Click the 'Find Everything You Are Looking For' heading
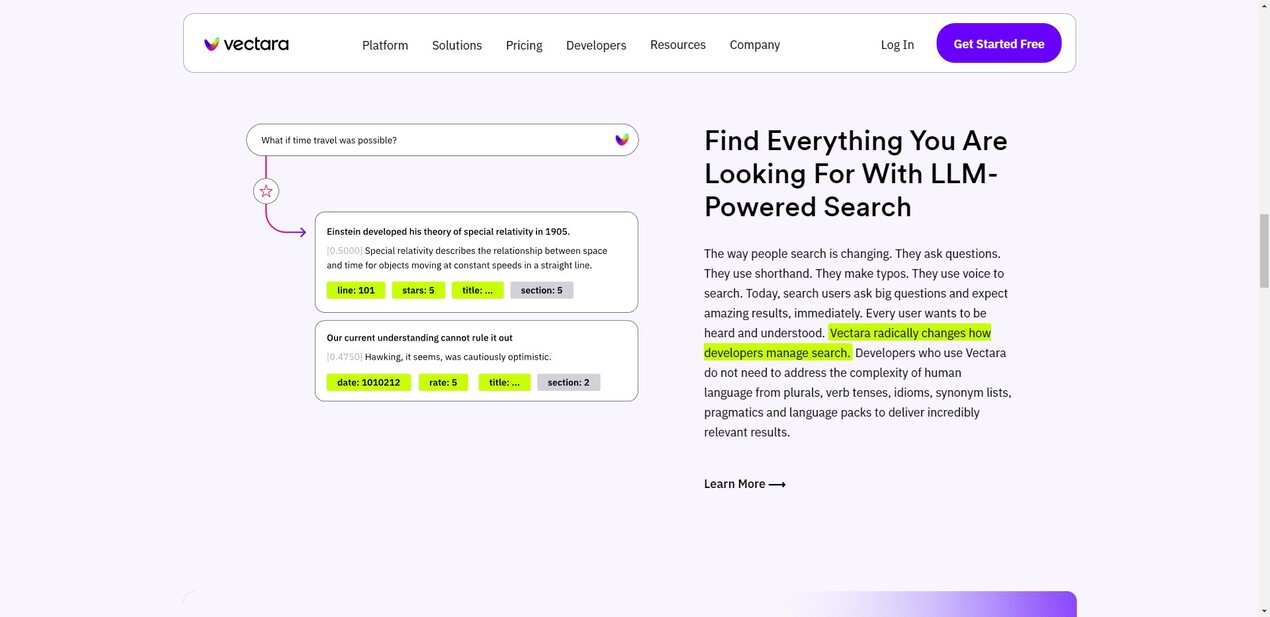 [x=856, y=173]
